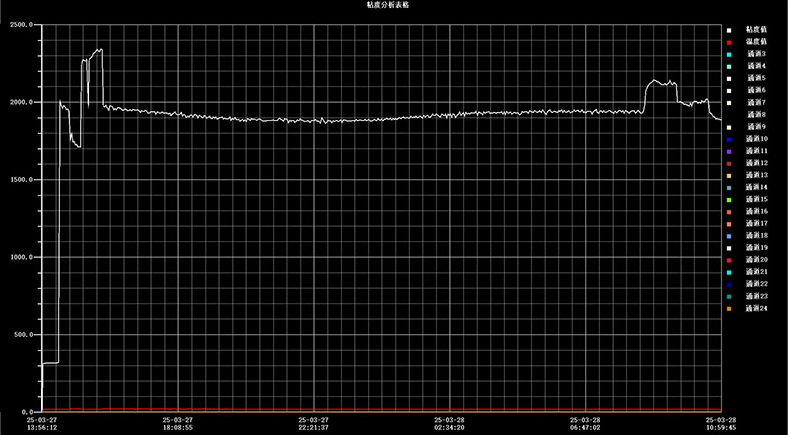Click the purple swatch for 通道11
The image size is (788, 435).
729,151
